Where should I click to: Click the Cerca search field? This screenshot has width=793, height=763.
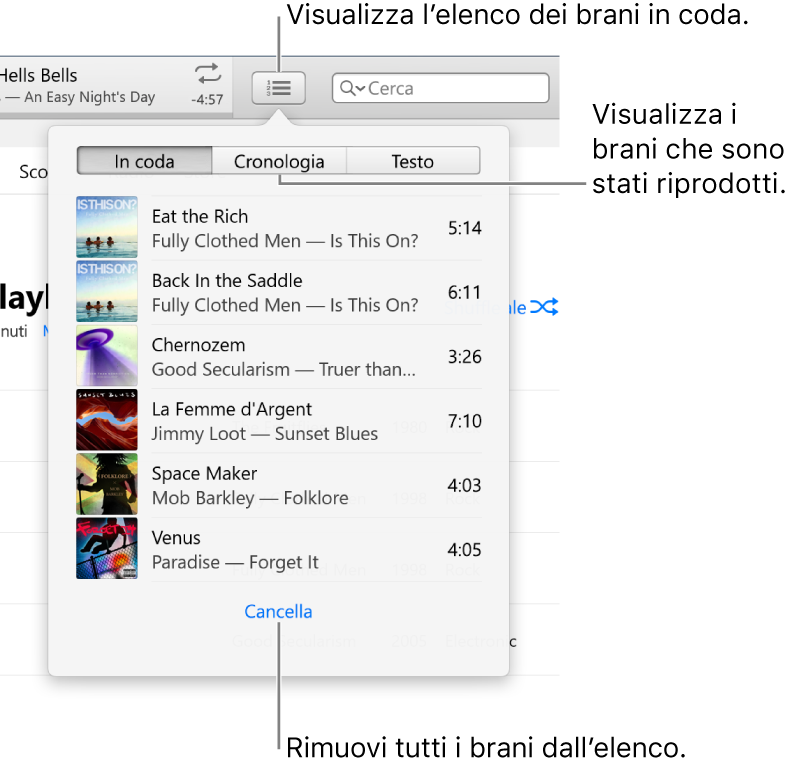point(440,88)
